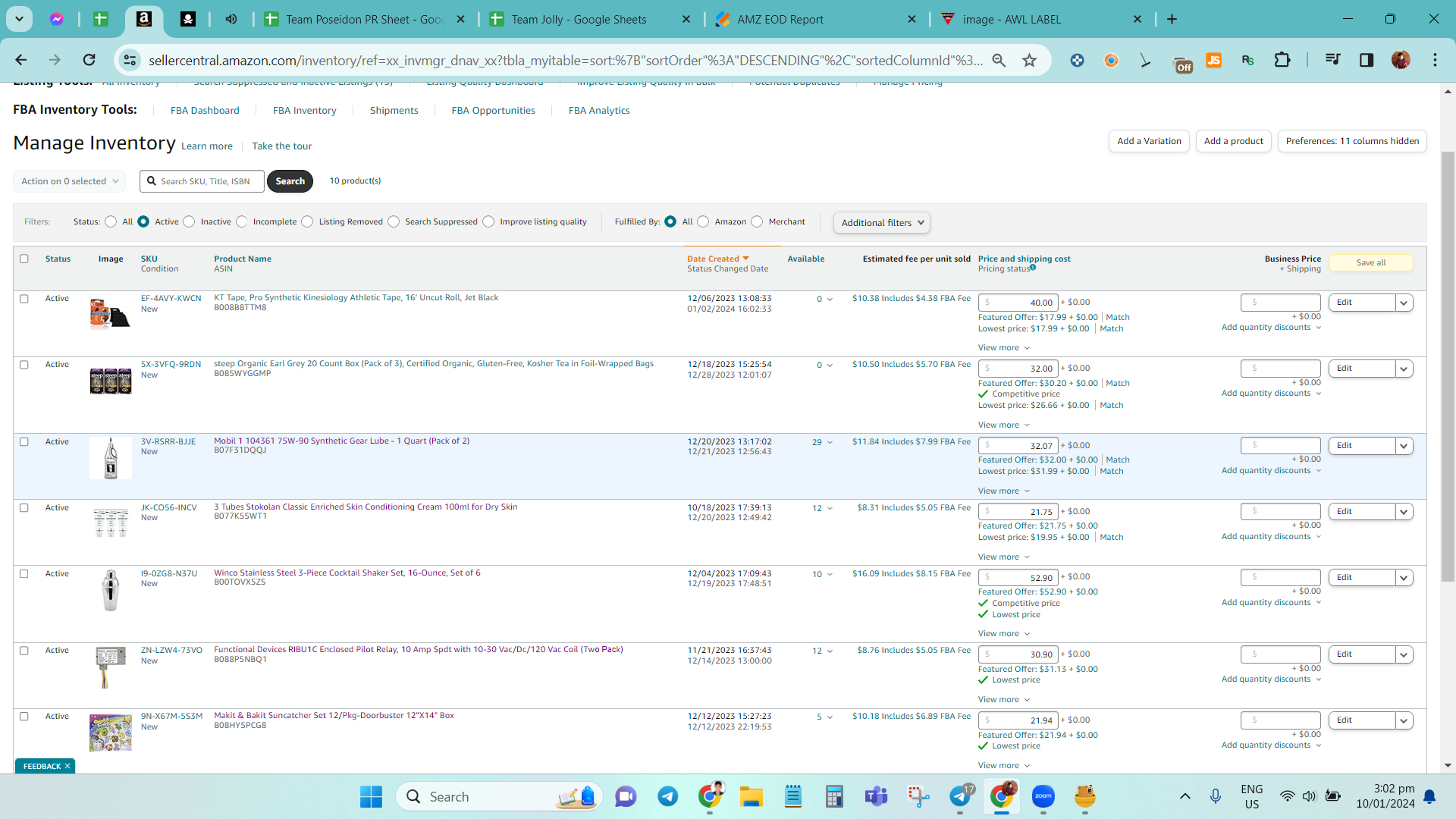The width and height of the screenshot is (1456, 819).
Task: Open the Snipping Tool on the taskbar
Action: [918, 797]
